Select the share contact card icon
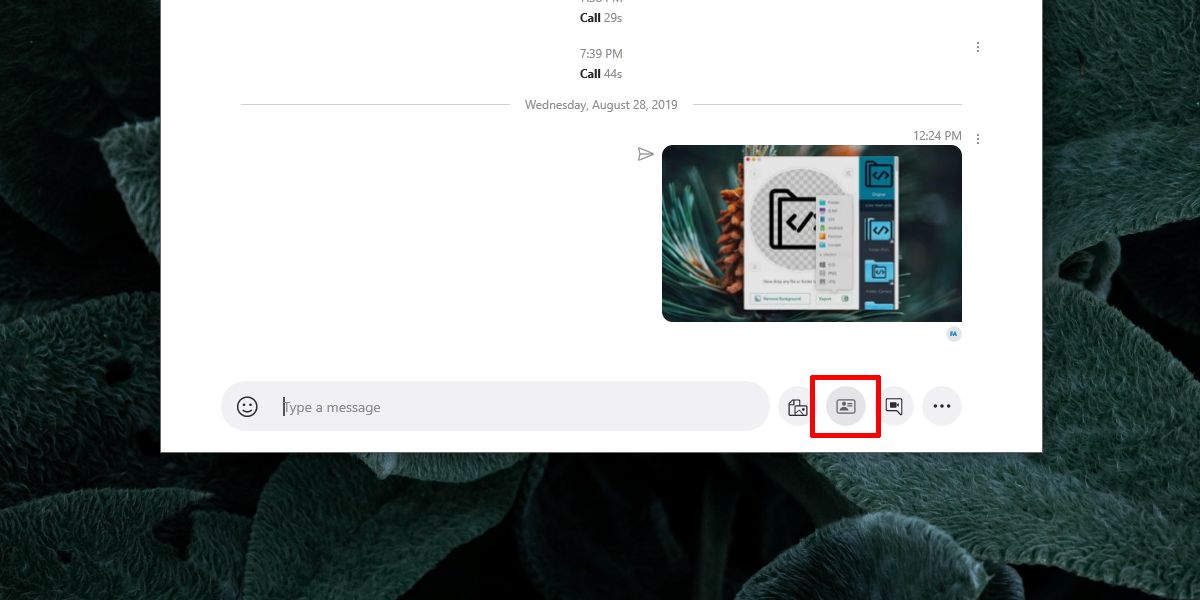Viewport: 1200px width, 600px height. 846,406
